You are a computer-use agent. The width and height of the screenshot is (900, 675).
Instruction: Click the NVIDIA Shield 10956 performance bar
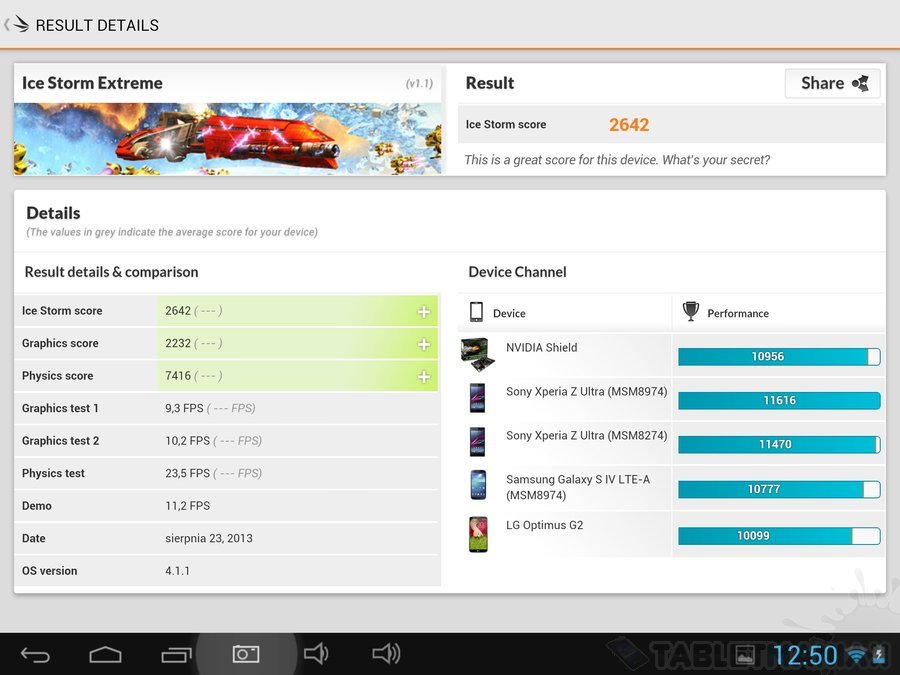(779, 356)
